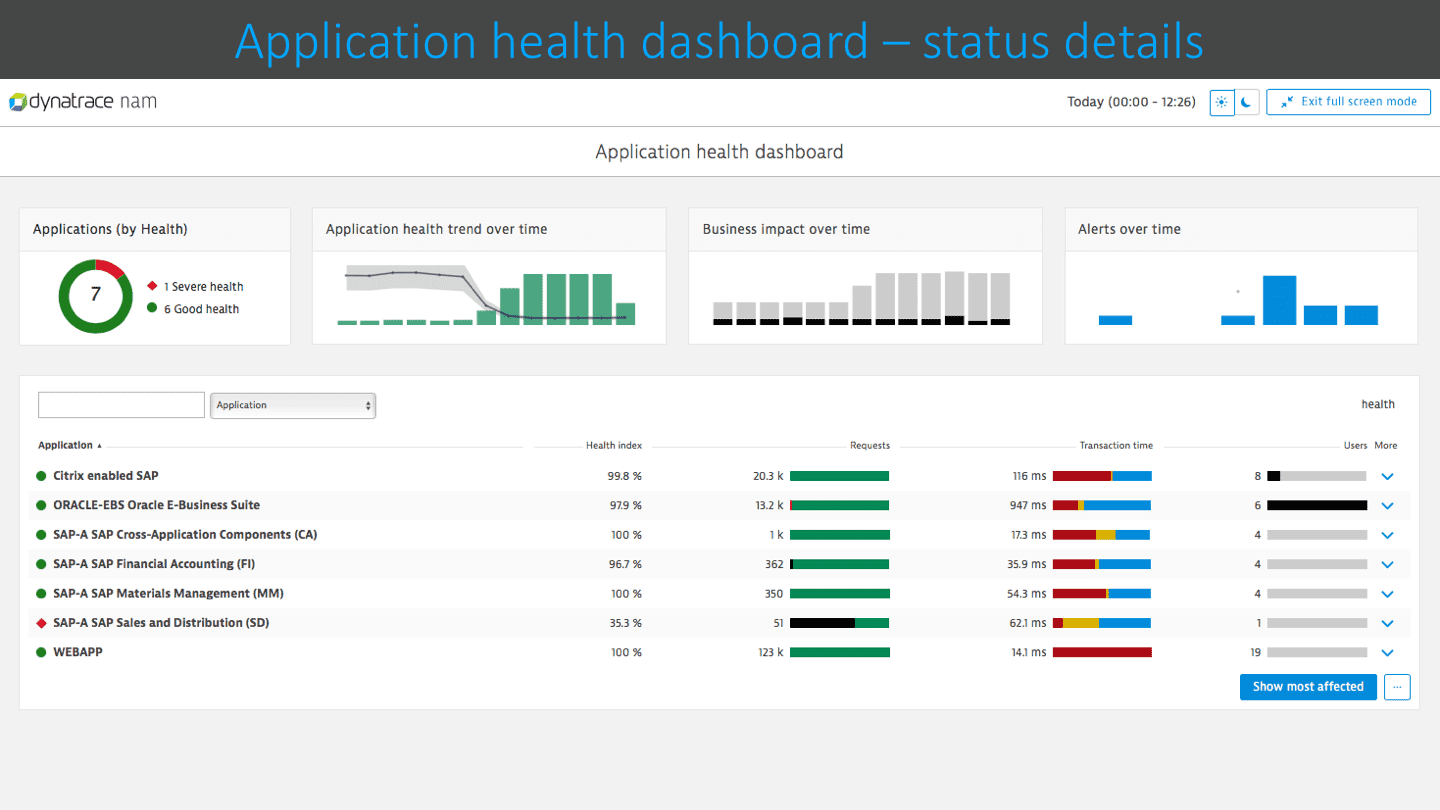
Task: Click green health dot for Citrix enabled SAP
Action: click(x=42, y=476)
